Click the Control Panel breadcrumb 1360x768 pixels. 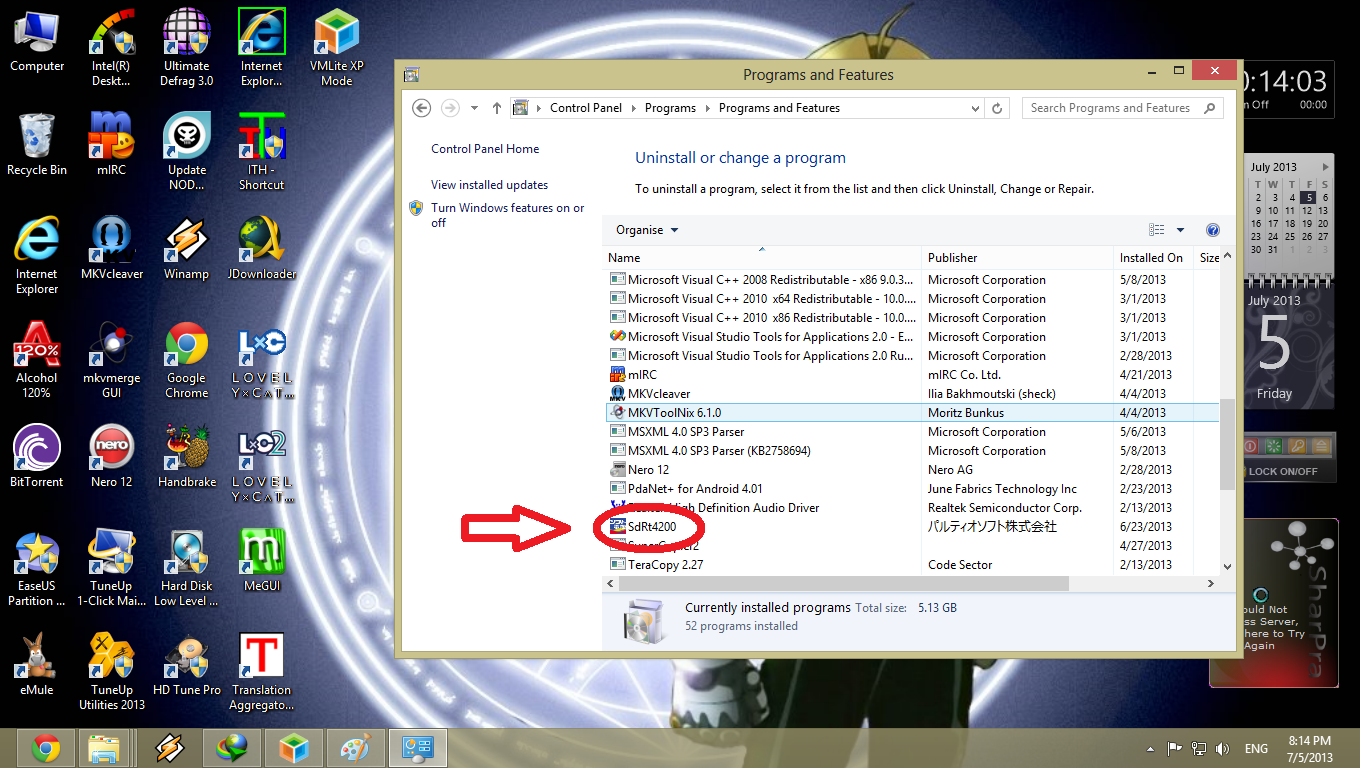tap(586, 108)
